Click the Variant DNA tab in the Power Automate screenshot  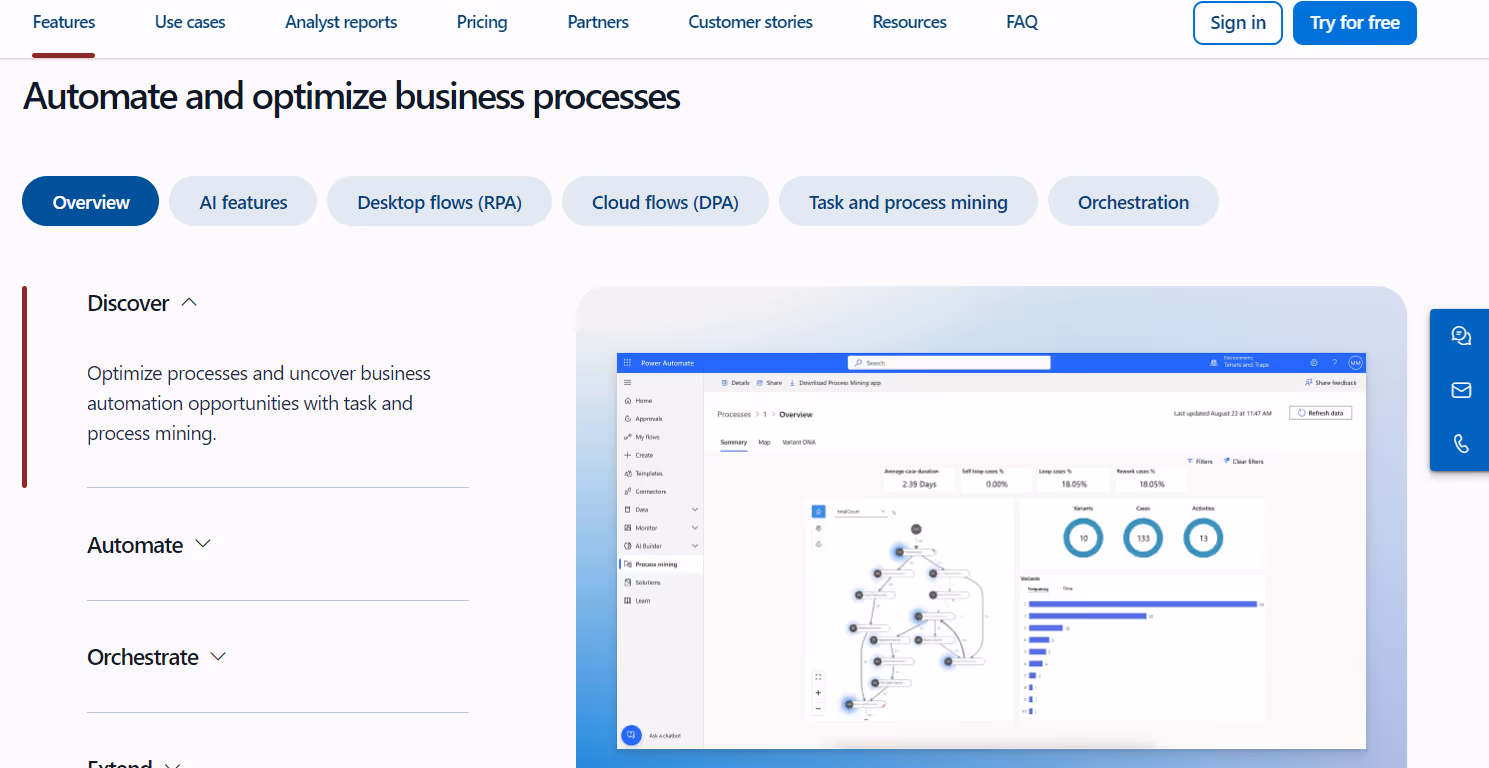click(x=799, y=442)
